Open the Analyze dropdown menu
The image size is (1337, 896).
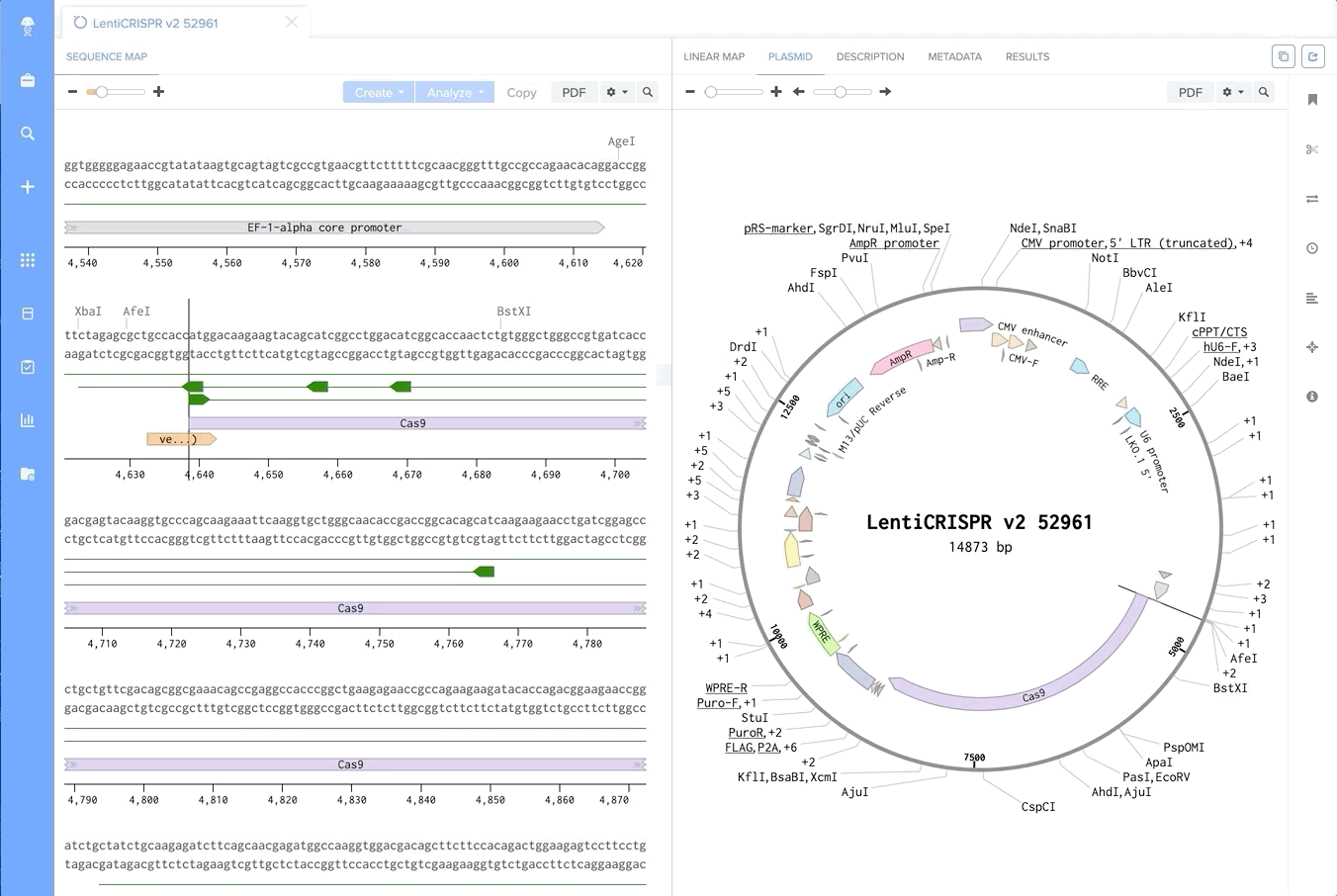455,92
